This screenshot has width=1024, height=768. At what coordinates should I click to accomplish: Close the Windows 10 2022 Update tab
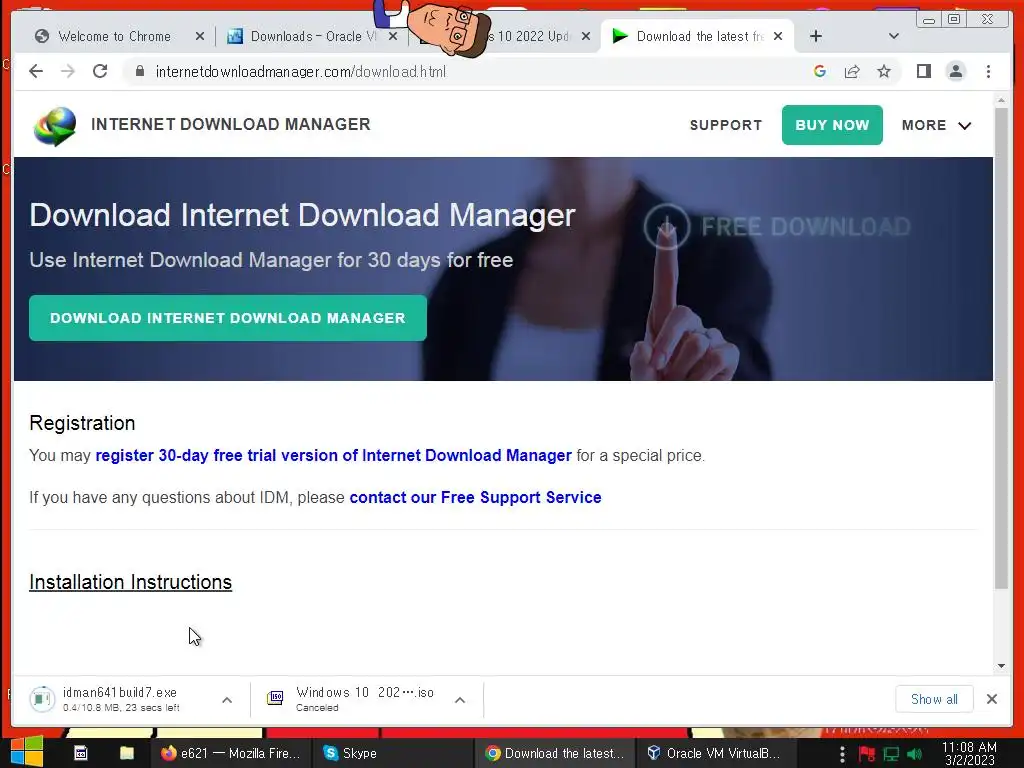(x=586, y=37)
